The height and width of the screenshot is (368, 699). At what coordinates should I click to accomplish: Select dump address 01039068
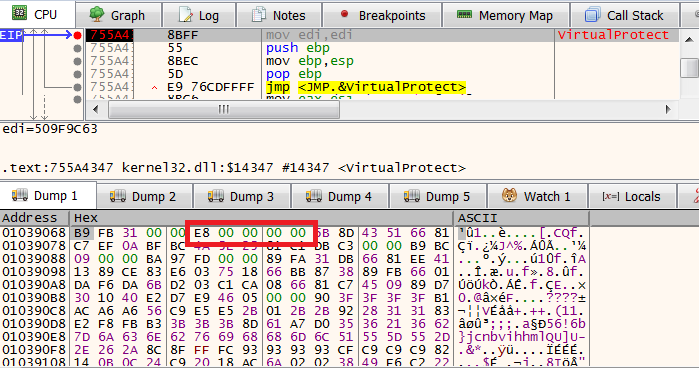[34, 233]
